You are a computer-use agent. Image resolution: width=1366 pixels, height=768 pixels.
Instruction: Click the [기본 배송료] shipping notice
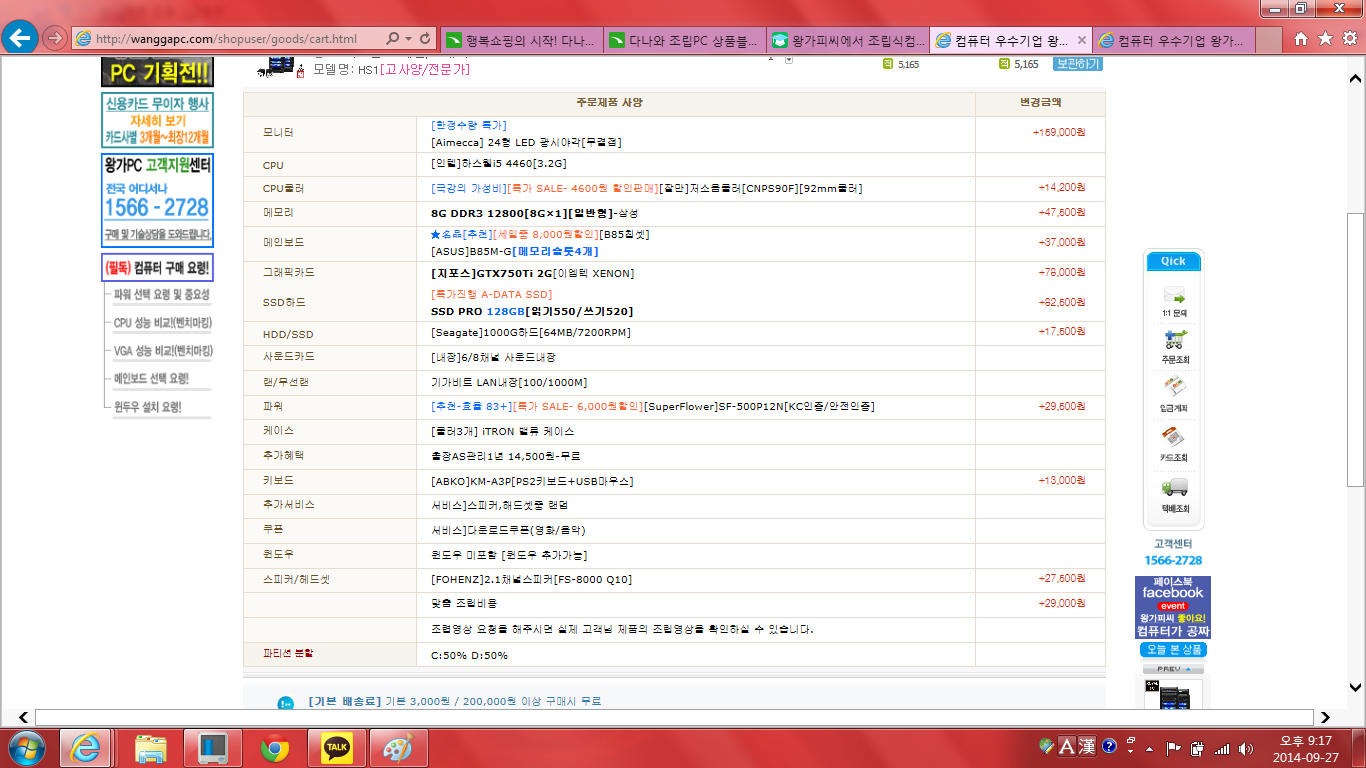click(x=455, y=702)
